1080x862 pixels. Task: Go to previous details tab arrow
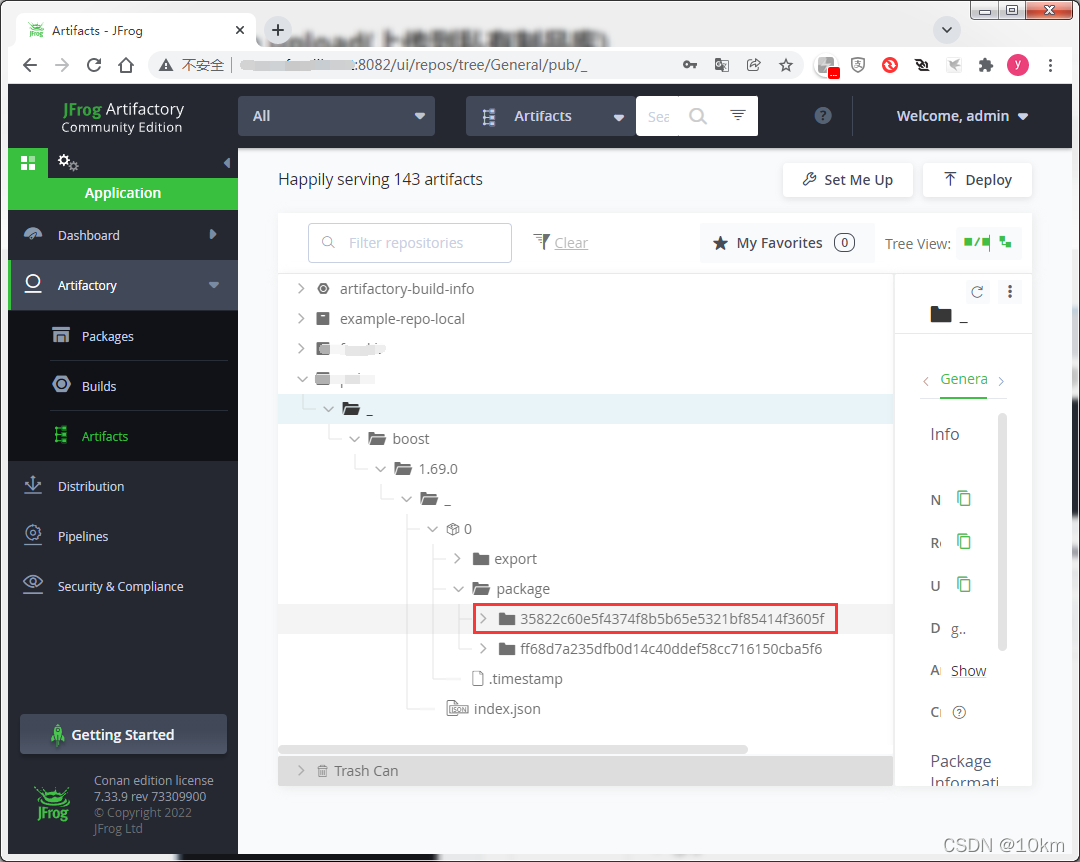(926, 381)
